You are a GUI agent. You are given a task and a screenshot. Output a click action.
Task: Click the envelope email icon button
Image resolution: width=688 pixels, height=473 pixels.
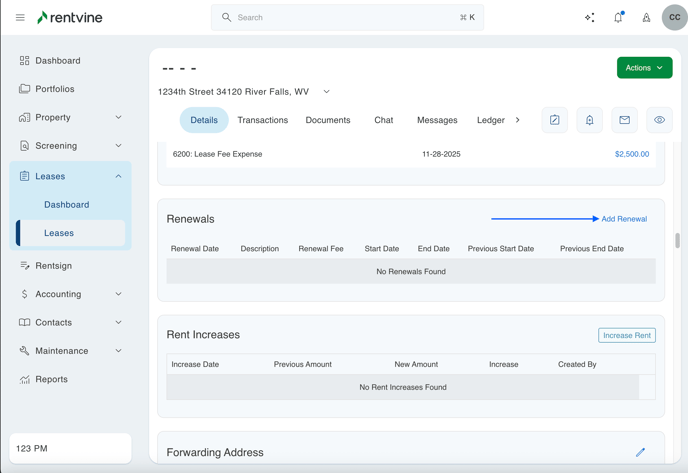tap(624, 120)
